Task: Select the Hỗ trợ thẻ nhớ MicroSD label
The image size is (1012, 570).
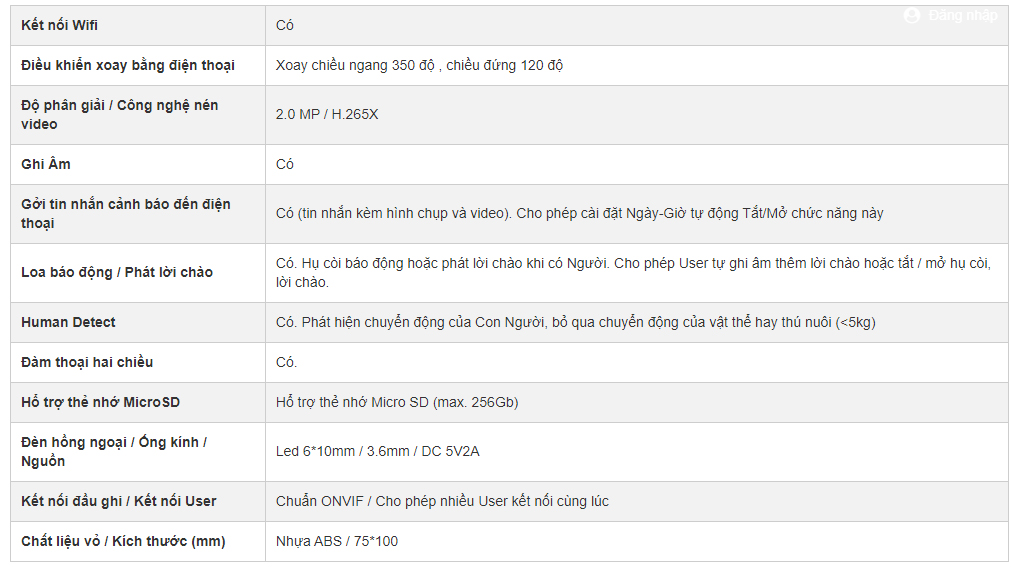Action: [x=101, y=402]
